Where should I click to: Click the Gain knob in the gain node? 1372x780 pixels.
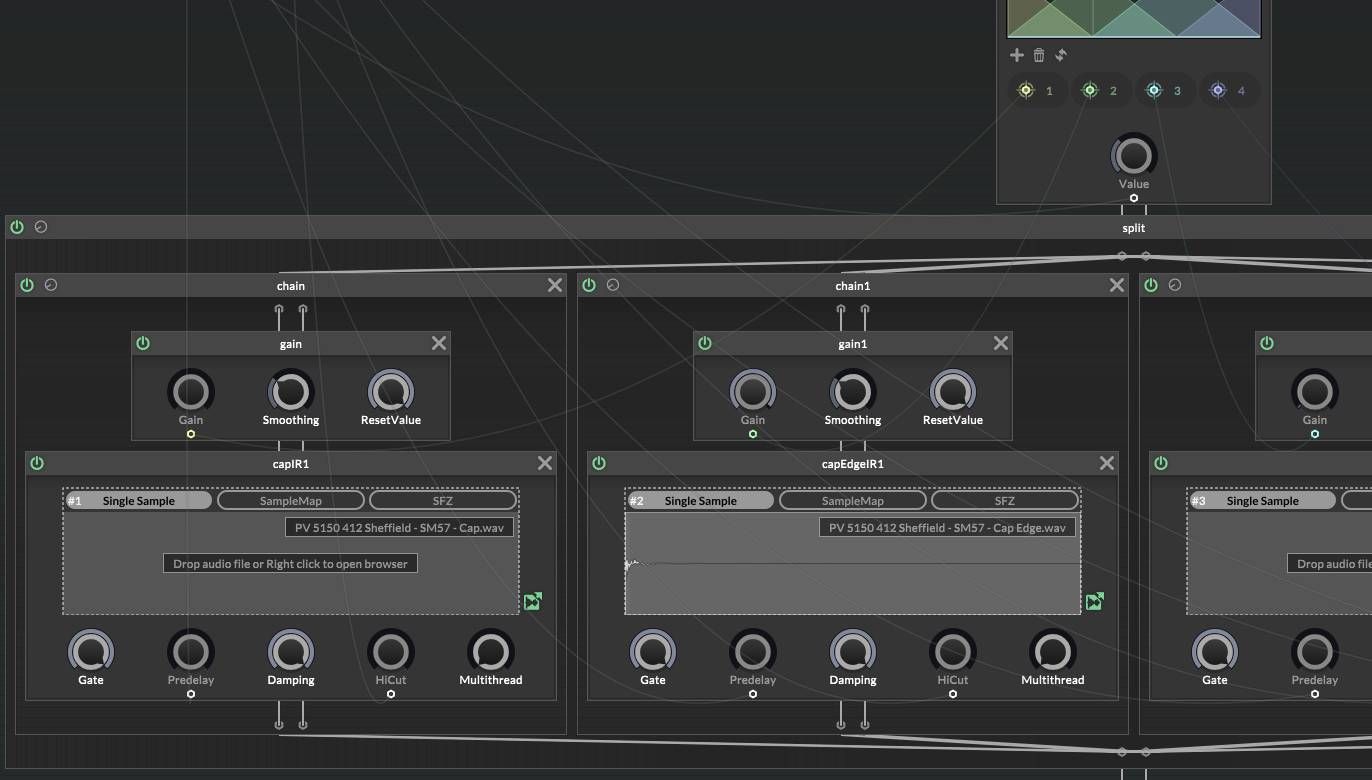[191, 391]
